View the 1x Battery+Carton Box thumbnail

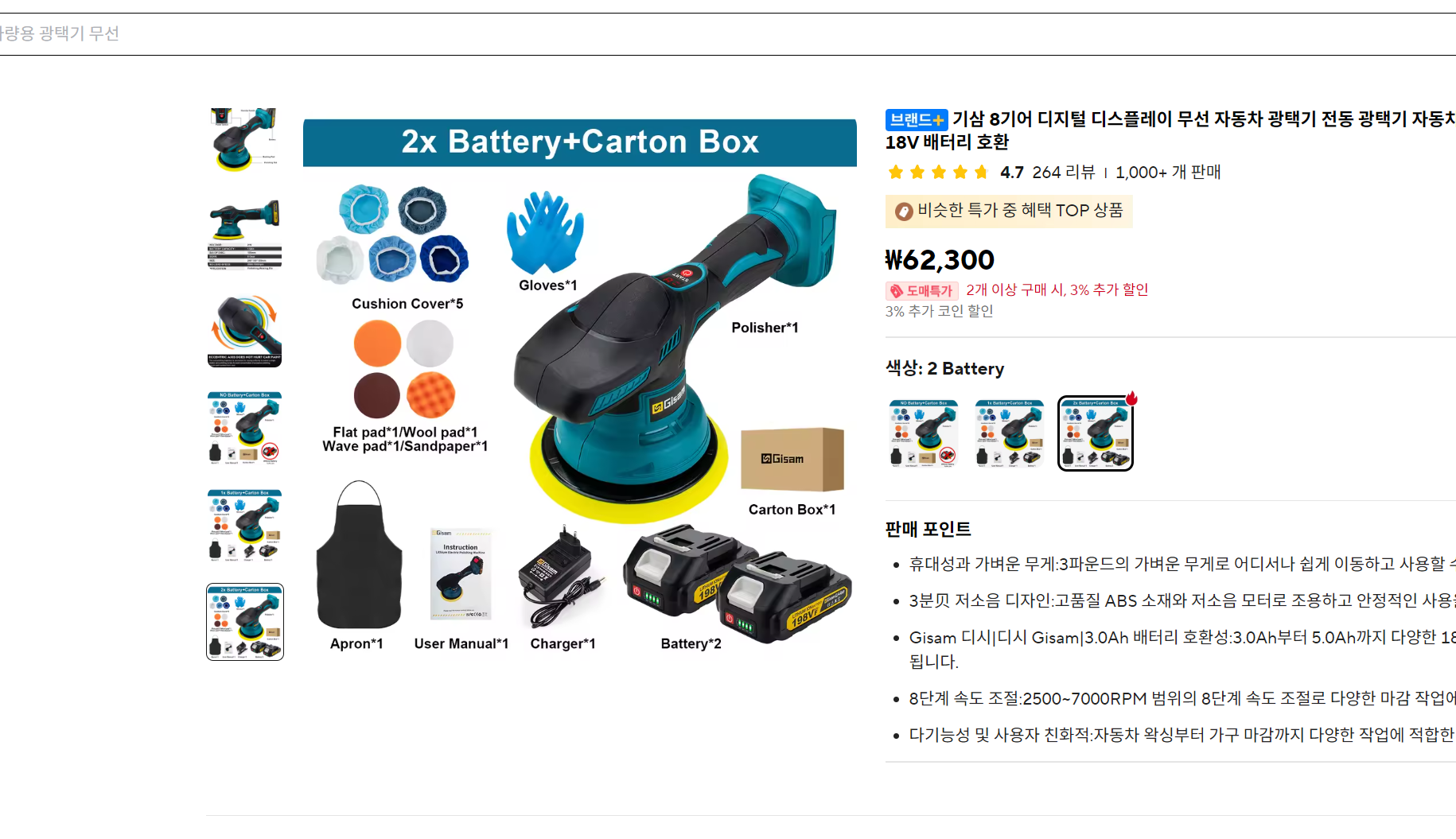(x=245, y=525)
